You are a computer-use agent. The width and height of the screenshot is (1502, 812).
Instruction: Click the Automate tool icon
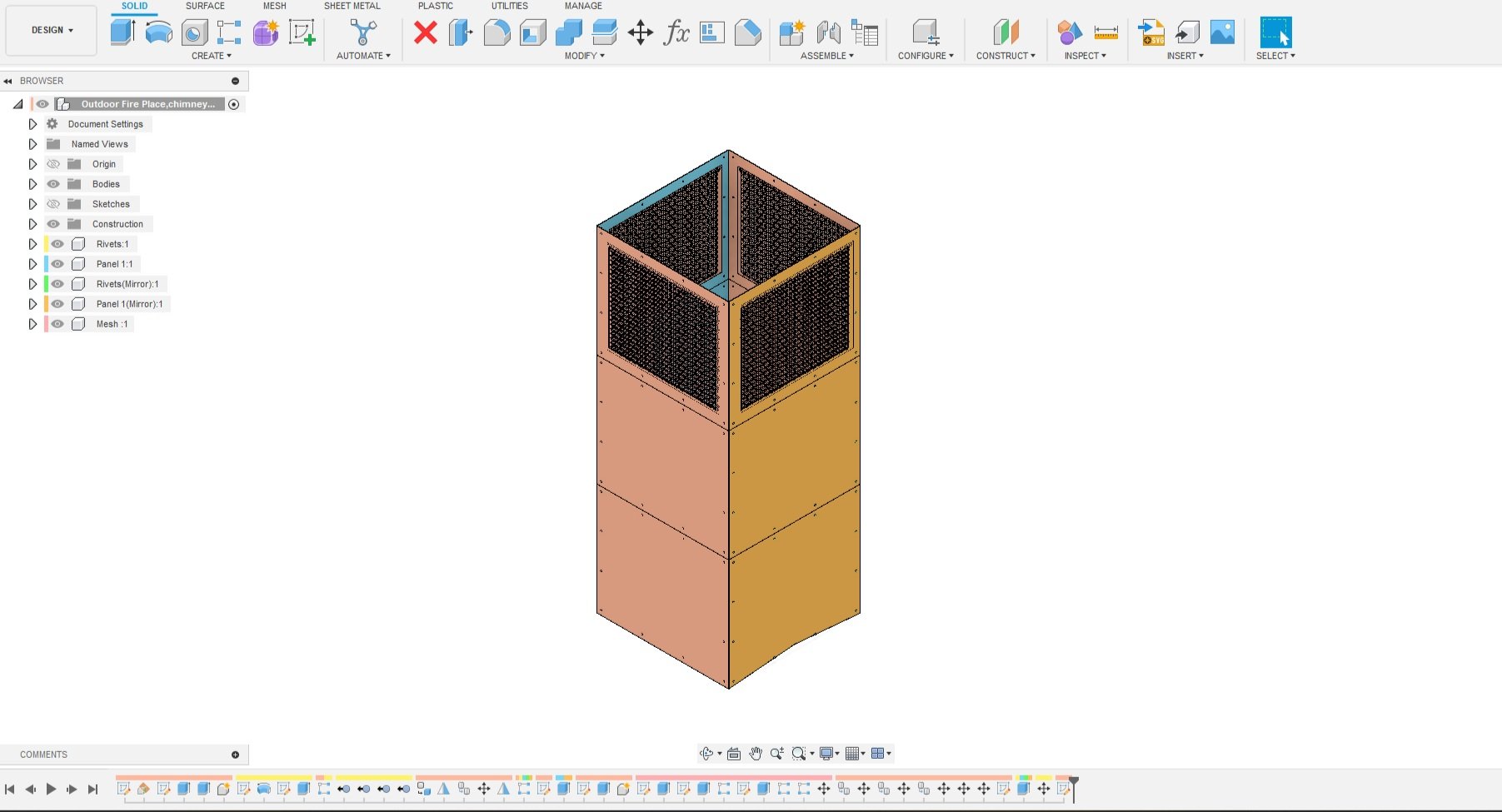(363, 32)
